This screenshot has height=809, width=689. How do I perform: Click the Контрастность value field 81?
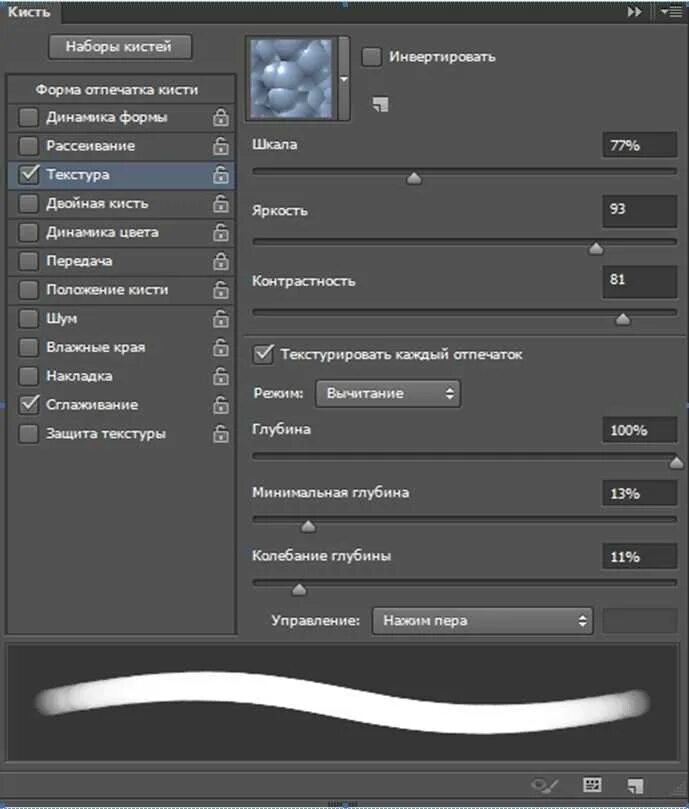click(639, 282)
